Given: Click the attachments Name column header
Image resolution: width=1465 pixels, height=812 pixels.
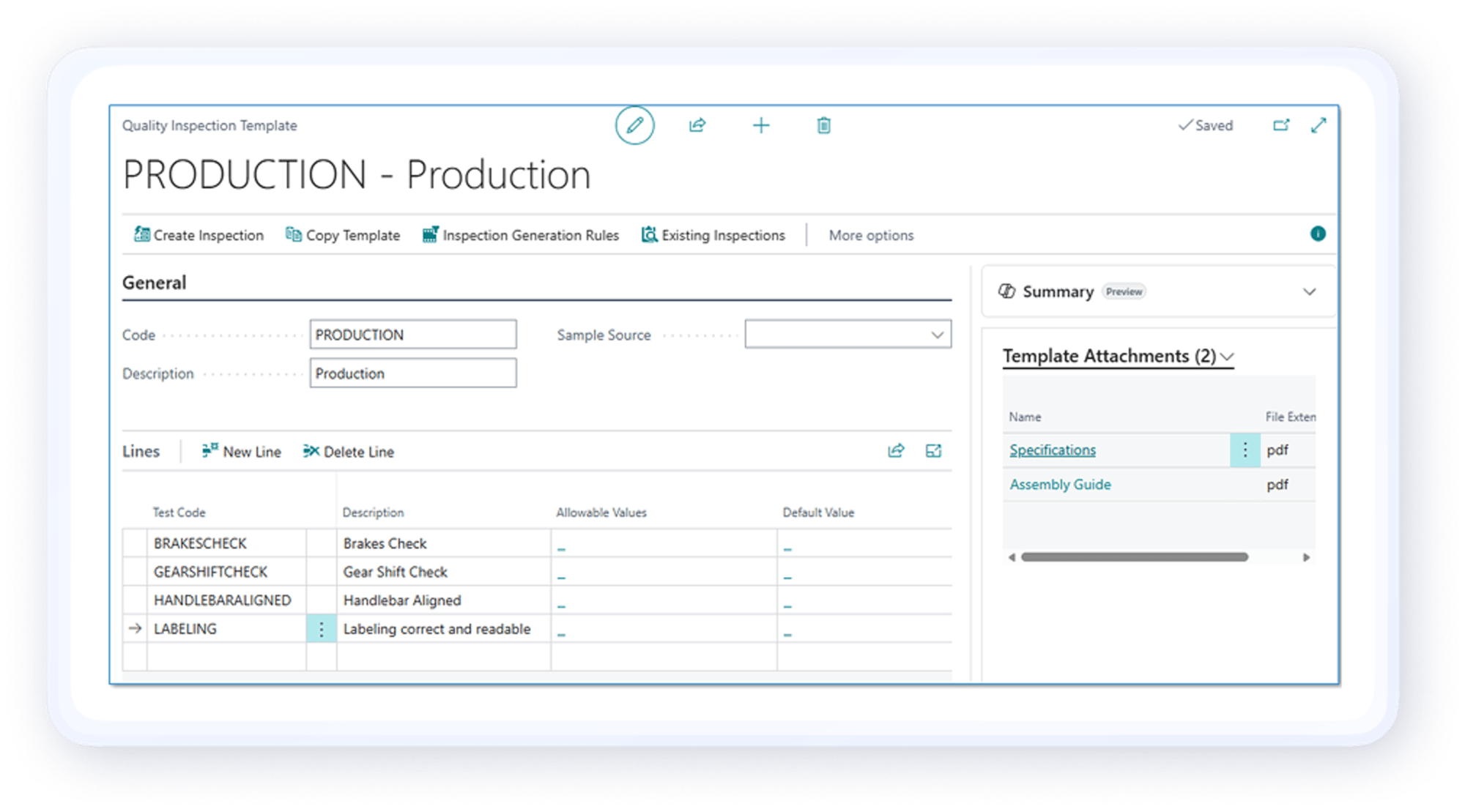Looking at the screenshot, I should 1025,417.
